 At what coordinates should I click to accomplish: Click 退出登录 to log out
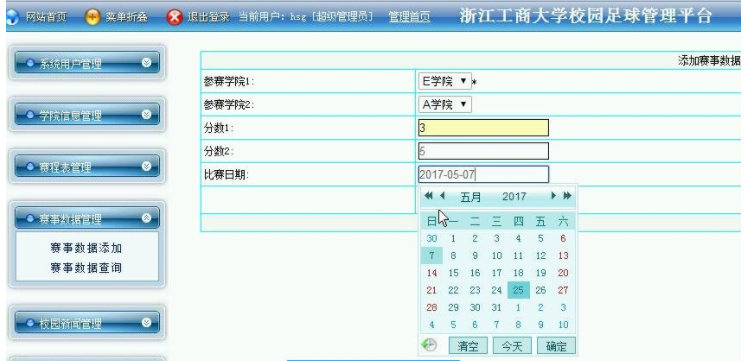(x=208, y=17)
